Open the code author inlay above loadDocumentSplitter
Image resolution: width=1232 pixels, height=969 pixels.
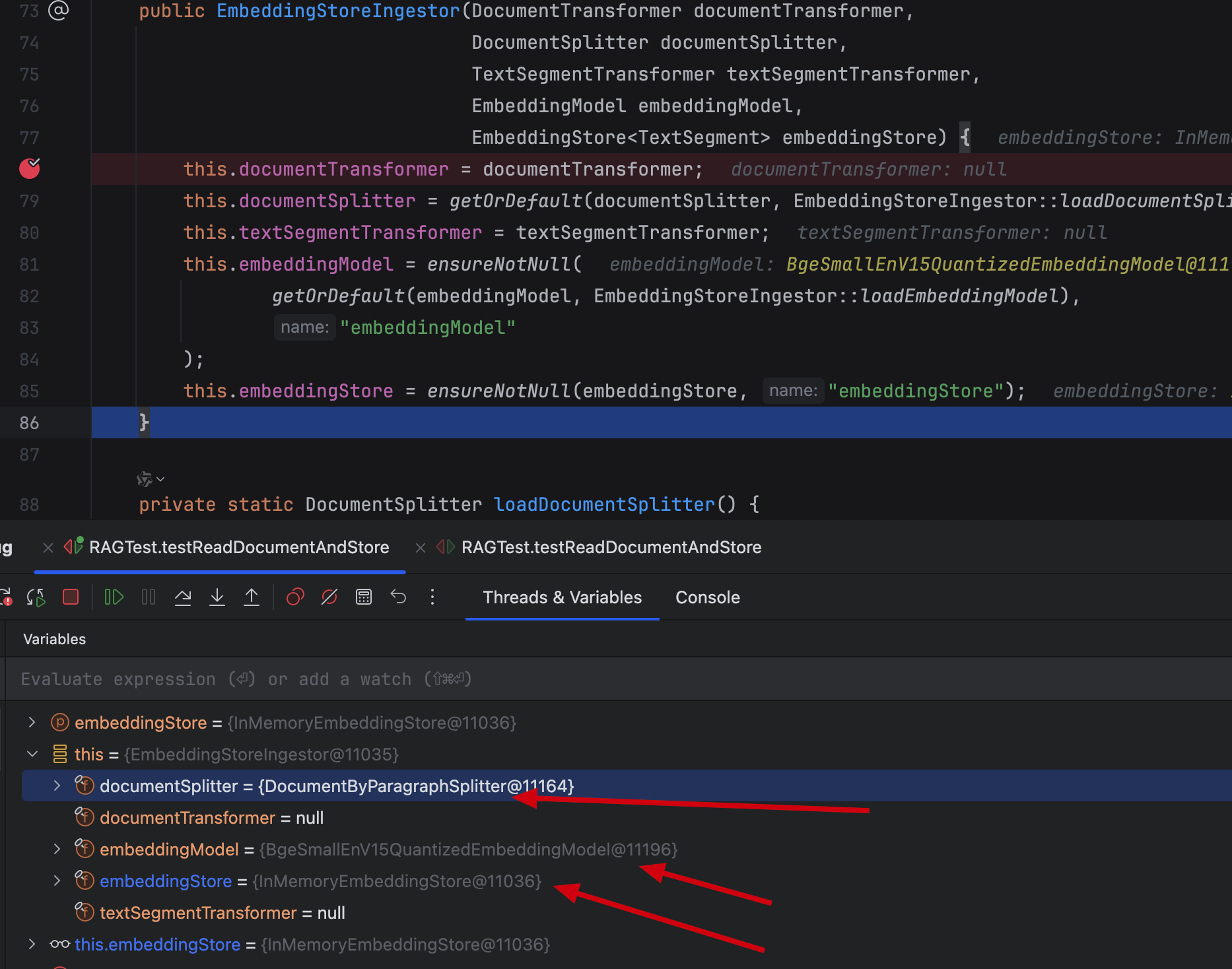tap(151, 479)
